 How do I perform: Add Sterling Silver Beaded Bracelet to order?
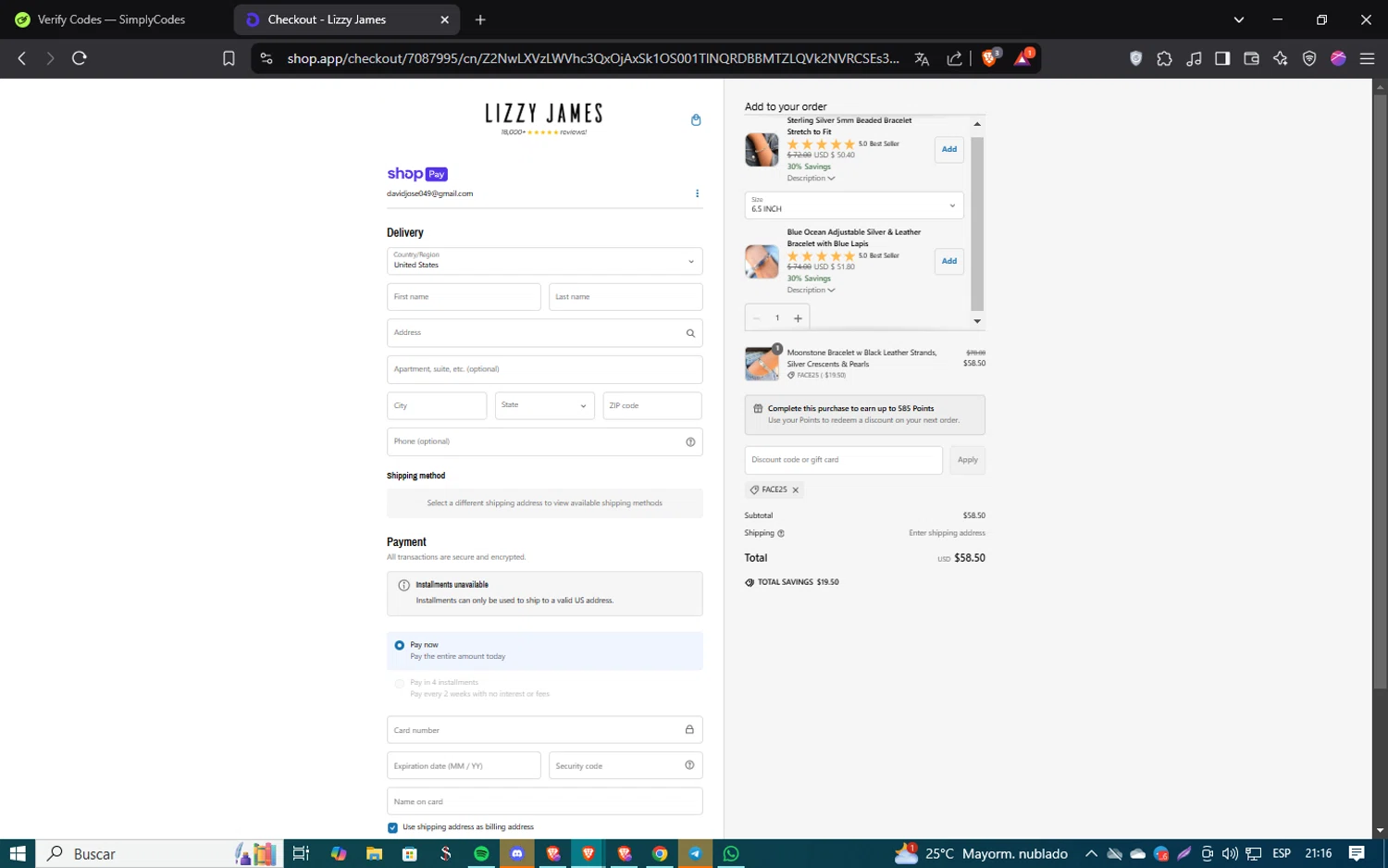(x=949, y=149)
